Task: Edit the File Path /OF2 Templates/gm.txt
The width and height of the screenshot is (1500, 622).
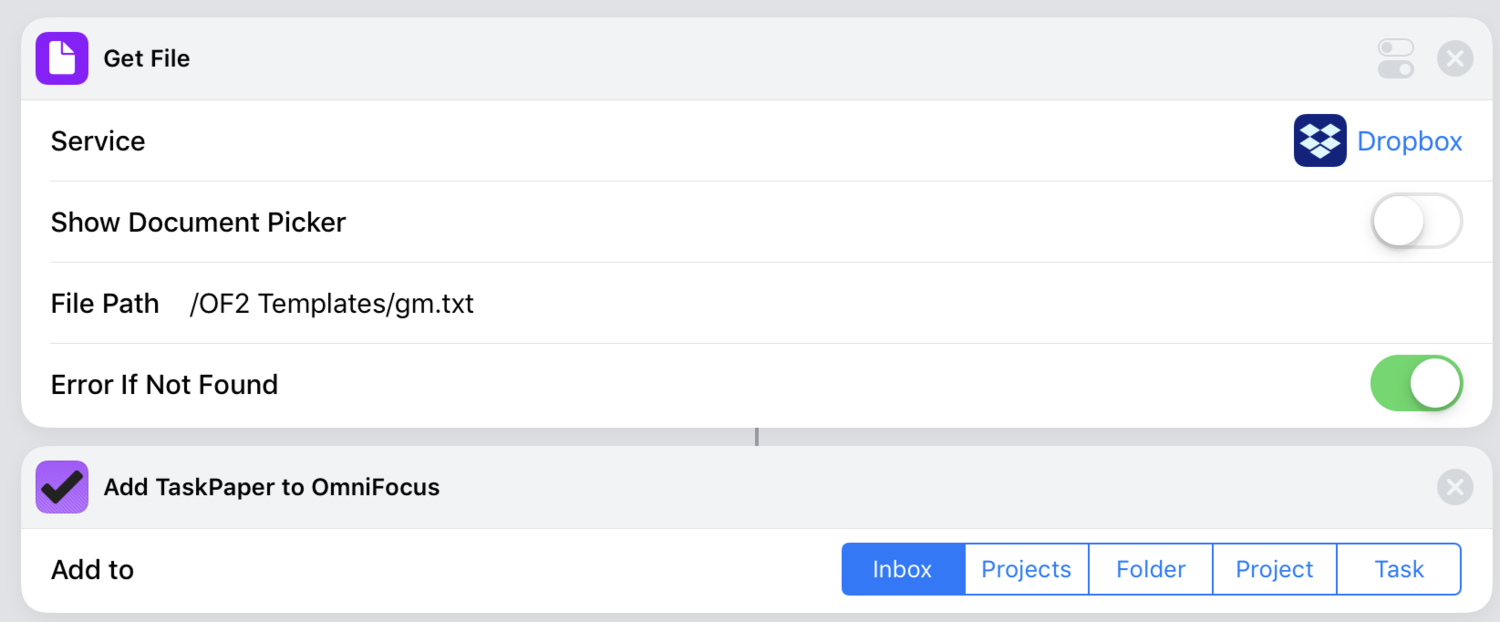Action: [x=331, y=303]
